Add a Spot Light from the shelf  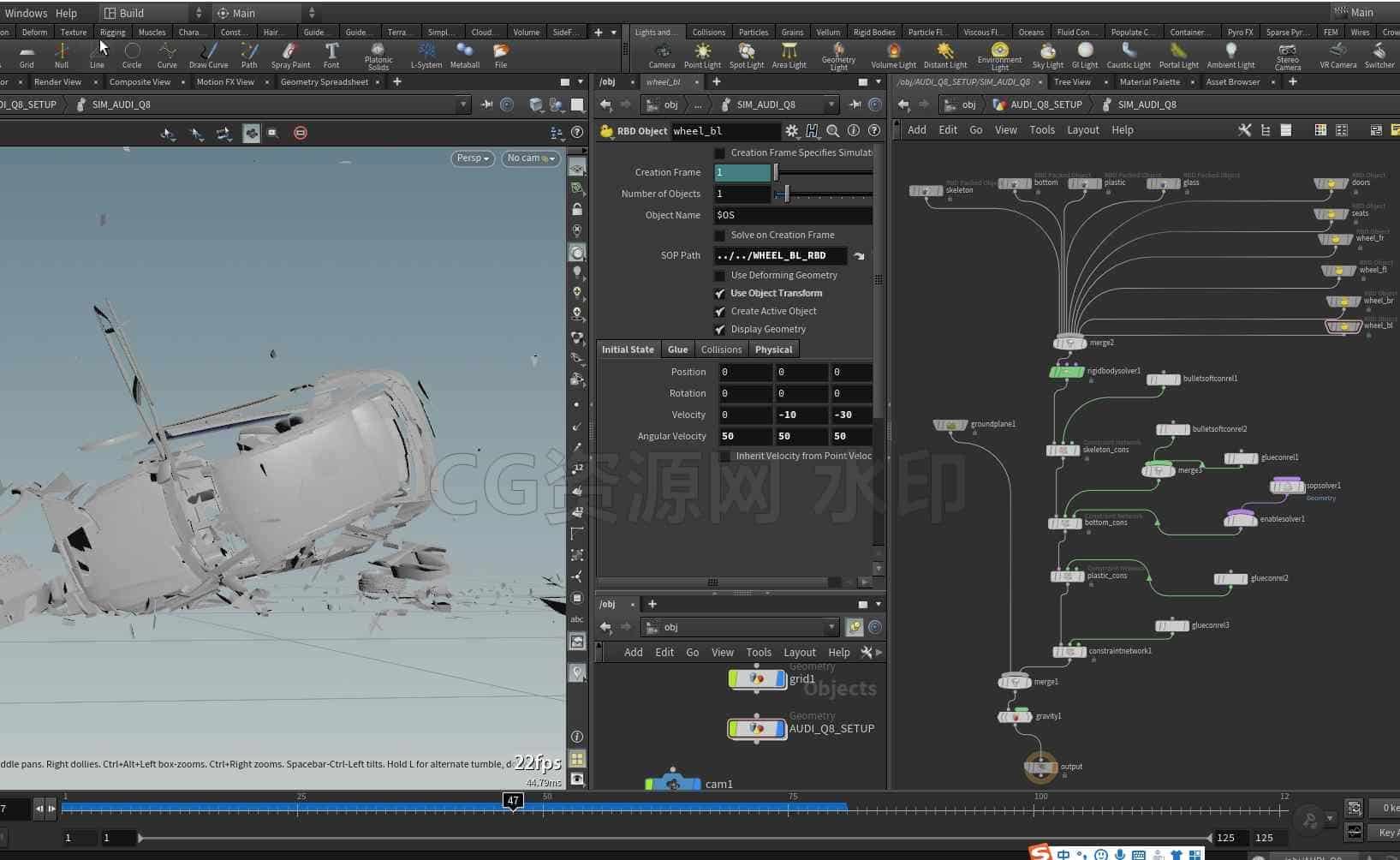pyautogui.click(x=747, y=56)
